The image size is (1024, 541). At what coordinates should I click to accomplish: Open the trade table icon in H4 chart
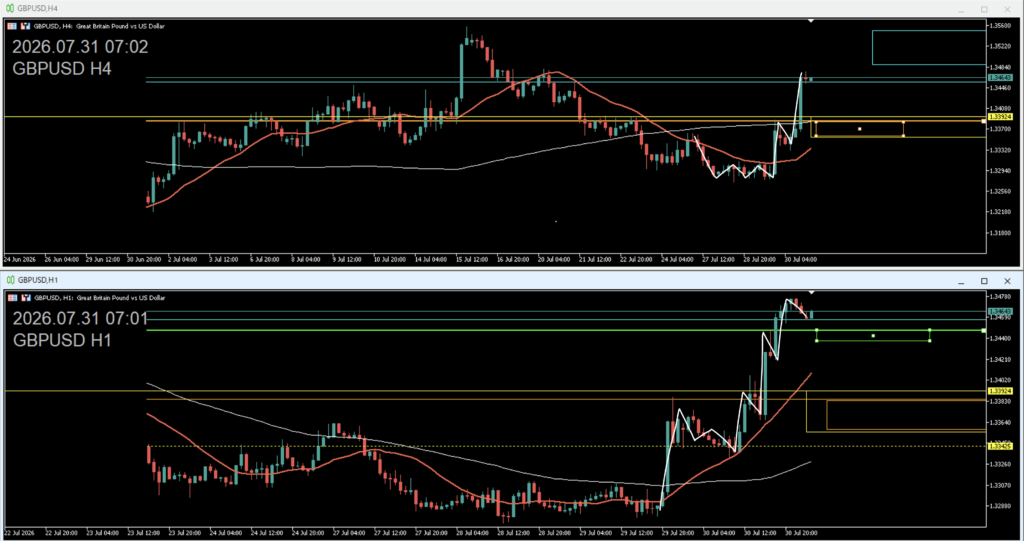(x=12, y=26)
